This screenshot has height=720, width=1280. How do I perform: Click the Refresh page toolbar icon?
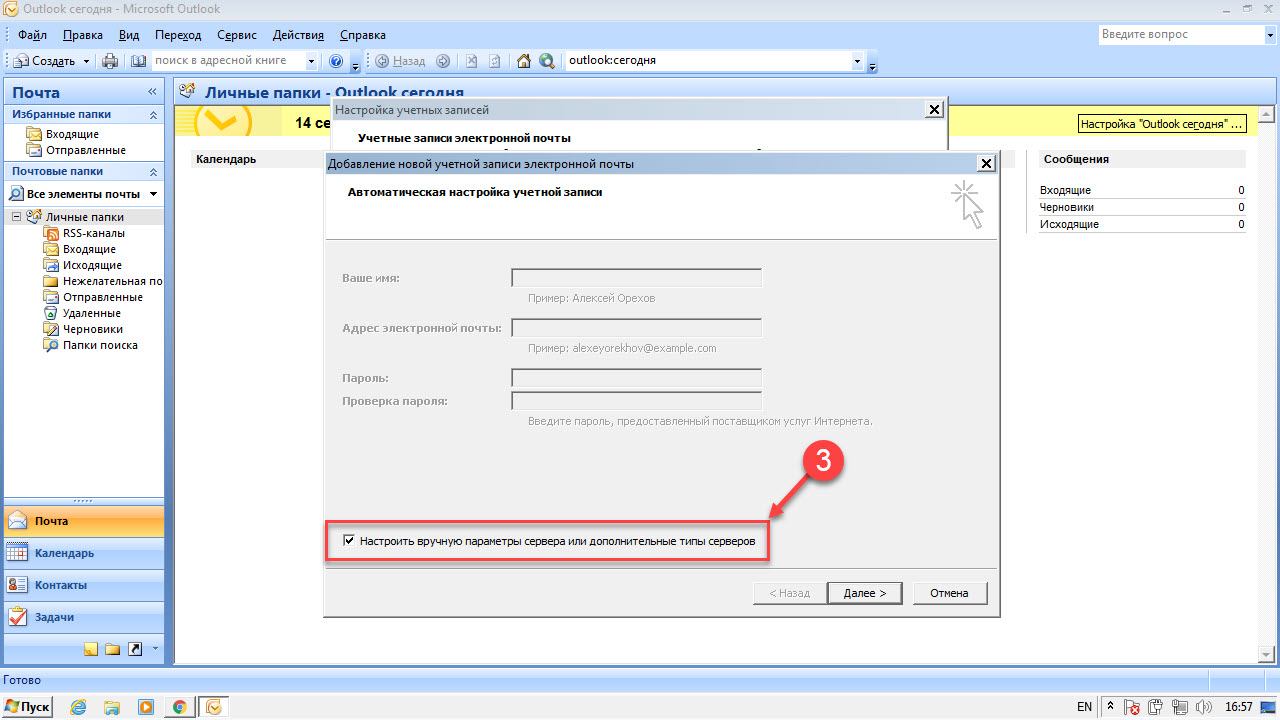[495, 61]
